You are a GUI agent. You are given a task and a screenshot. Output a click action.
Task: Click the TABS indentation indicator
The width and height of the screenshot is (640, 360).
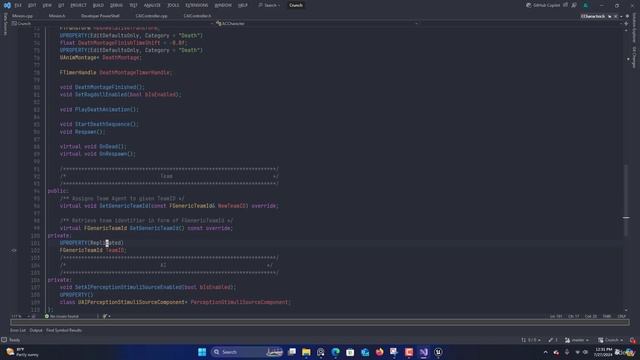[607, 316]
